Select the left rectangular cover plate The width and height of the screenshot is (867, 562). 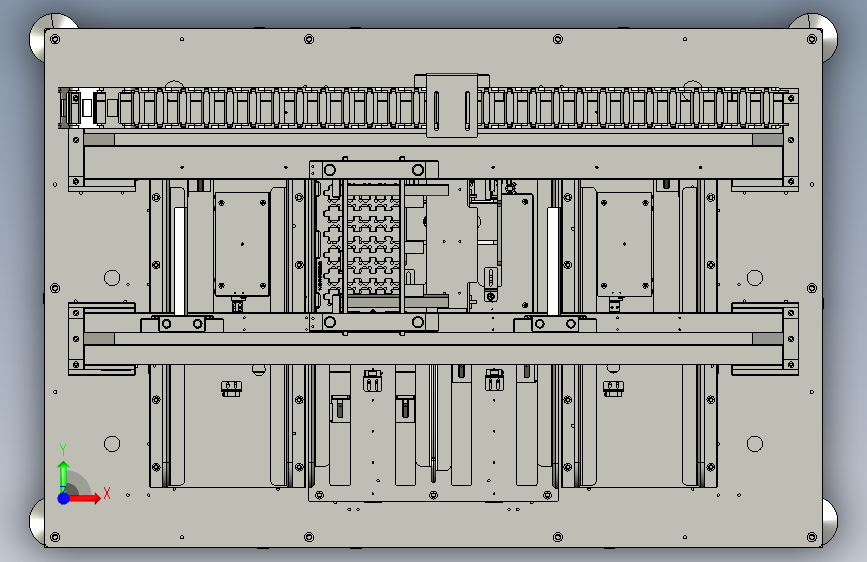pyautogui.click(x=242, y=244)
